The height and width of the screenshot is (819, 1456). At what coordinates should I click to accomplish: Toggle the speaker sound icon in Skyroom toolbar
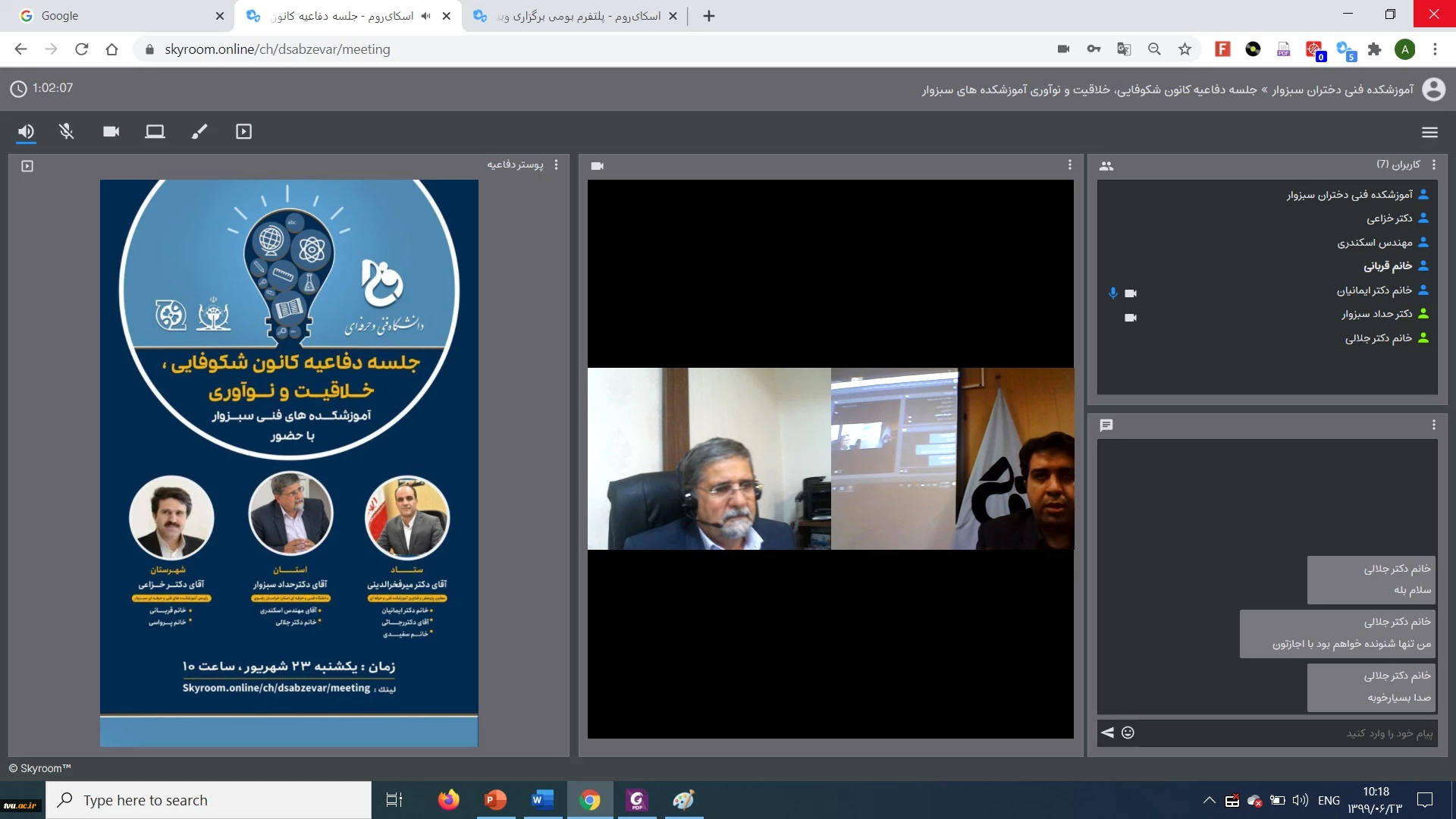click(x=26, y=132)
